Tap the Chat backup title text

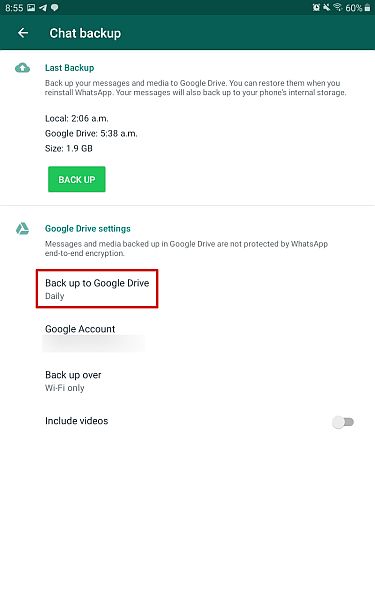(85, 33)
